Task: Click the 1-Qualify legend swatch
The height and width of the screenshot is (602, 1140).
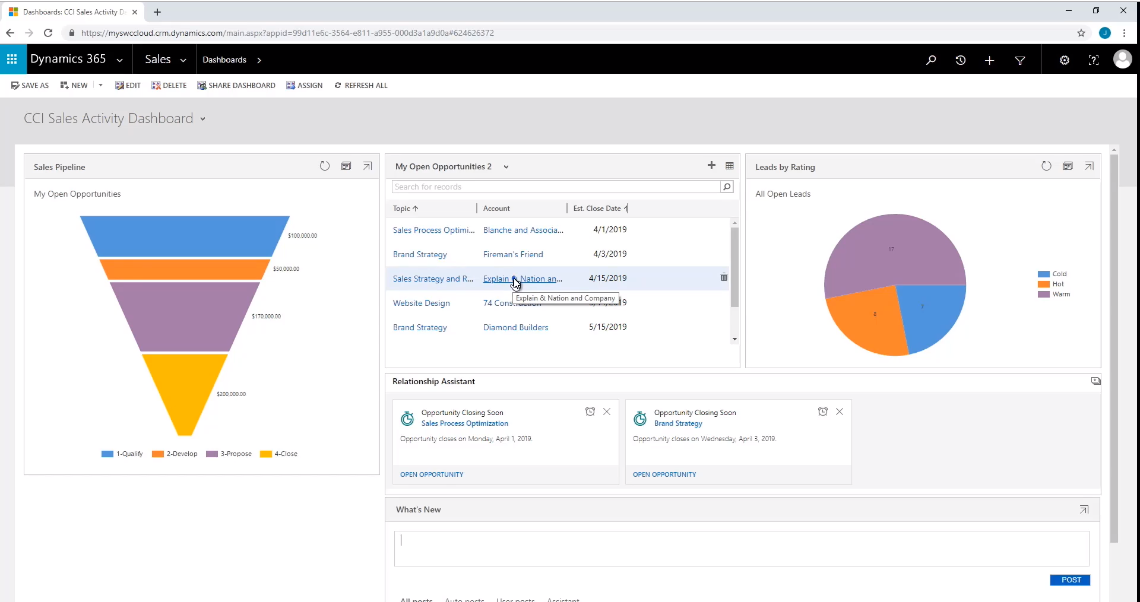Action: coord(108,454)
